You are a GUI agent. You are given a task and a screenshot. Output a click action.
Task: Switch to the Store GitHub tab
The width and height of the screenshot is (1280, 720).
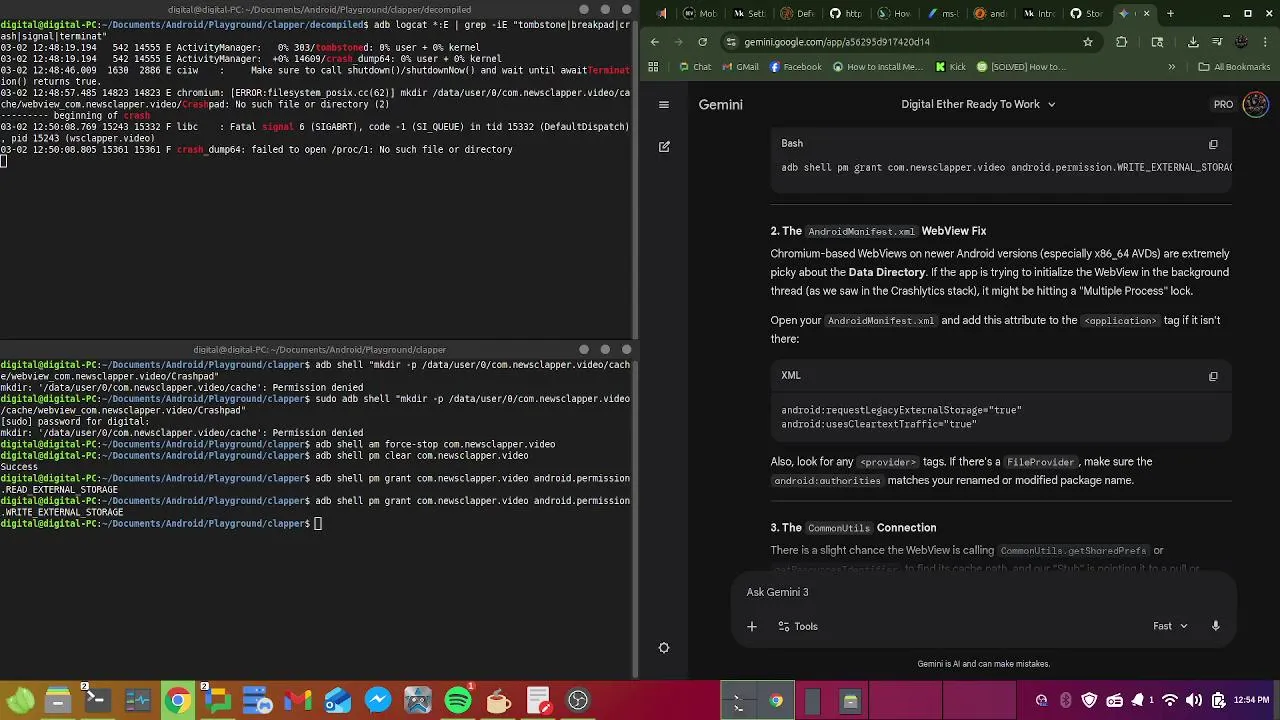(x=1086, y=14)
